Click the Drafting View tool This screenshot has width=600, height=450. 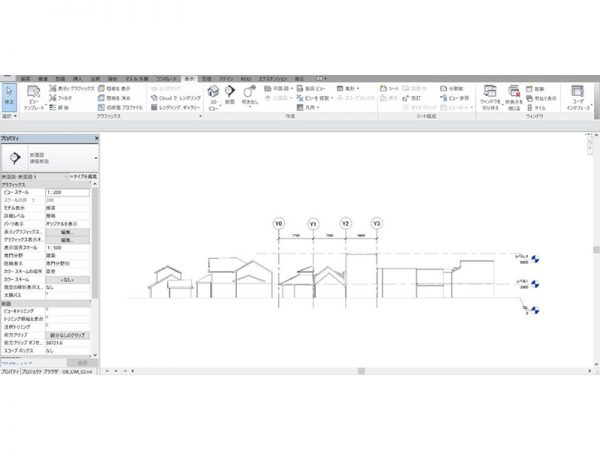click(311, 88)
